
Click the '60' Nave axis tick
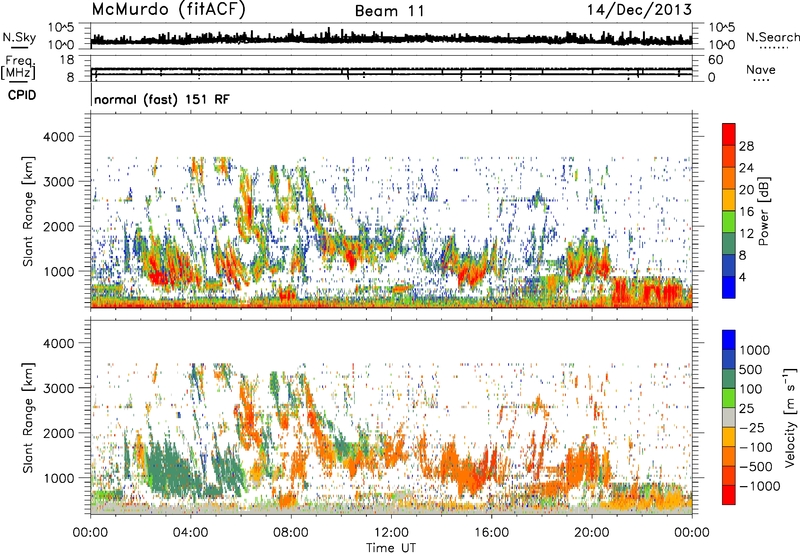click(715, 60)
